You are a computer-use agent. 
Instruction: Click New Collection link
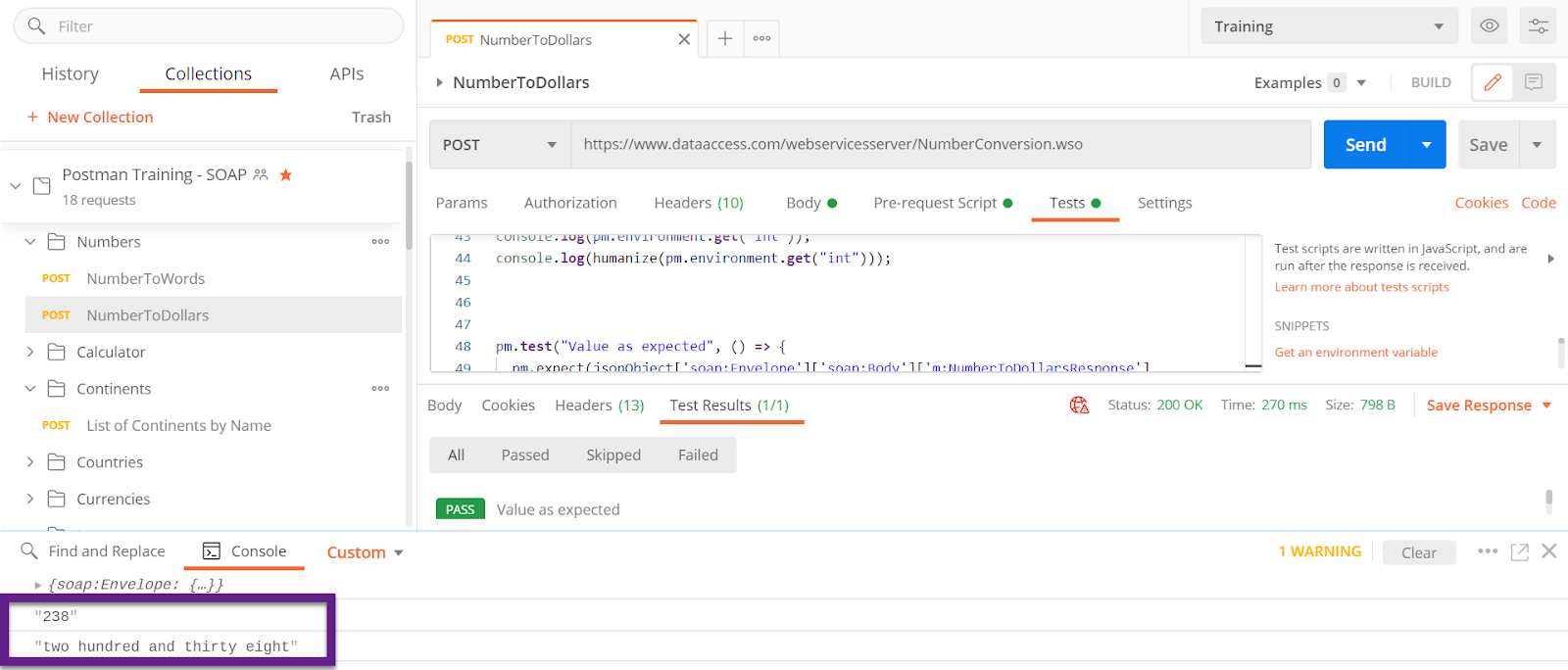click(x=100, y=117)
